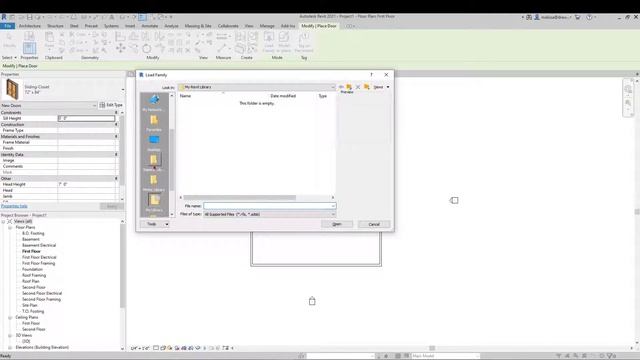Expand the Look in folder dropdown
The image size is (640, 360).
[x=333, y=87]
